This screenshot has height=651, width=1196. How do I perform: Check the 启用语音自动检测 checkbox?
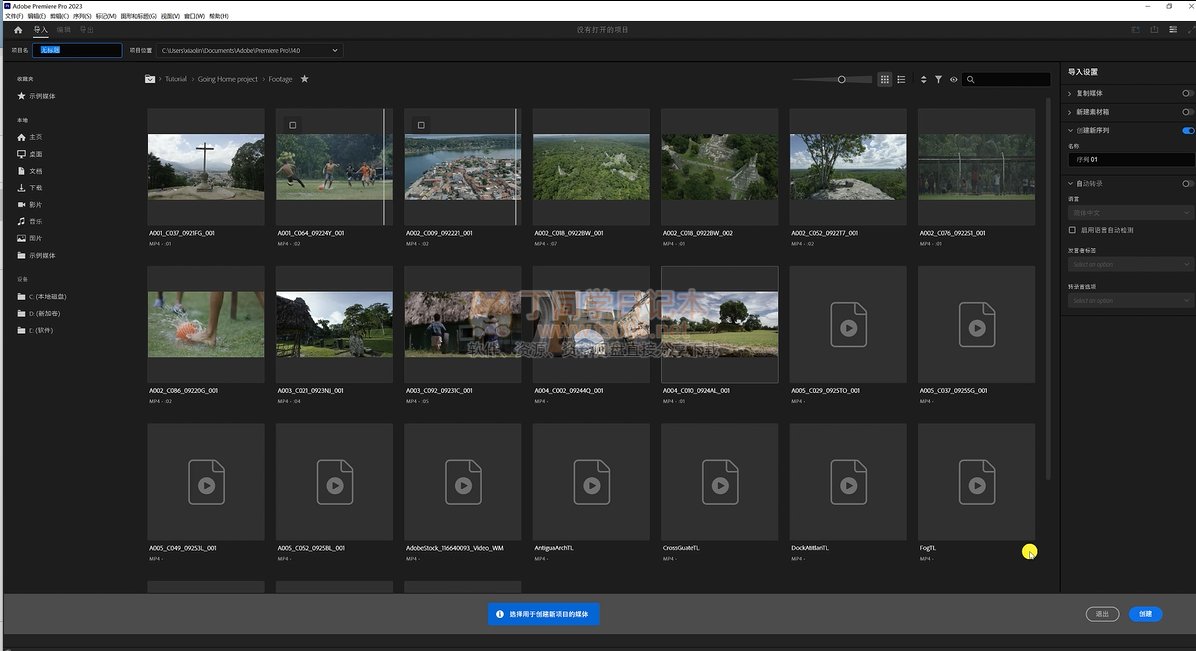pyautogui.click(x=1072, y=230)
